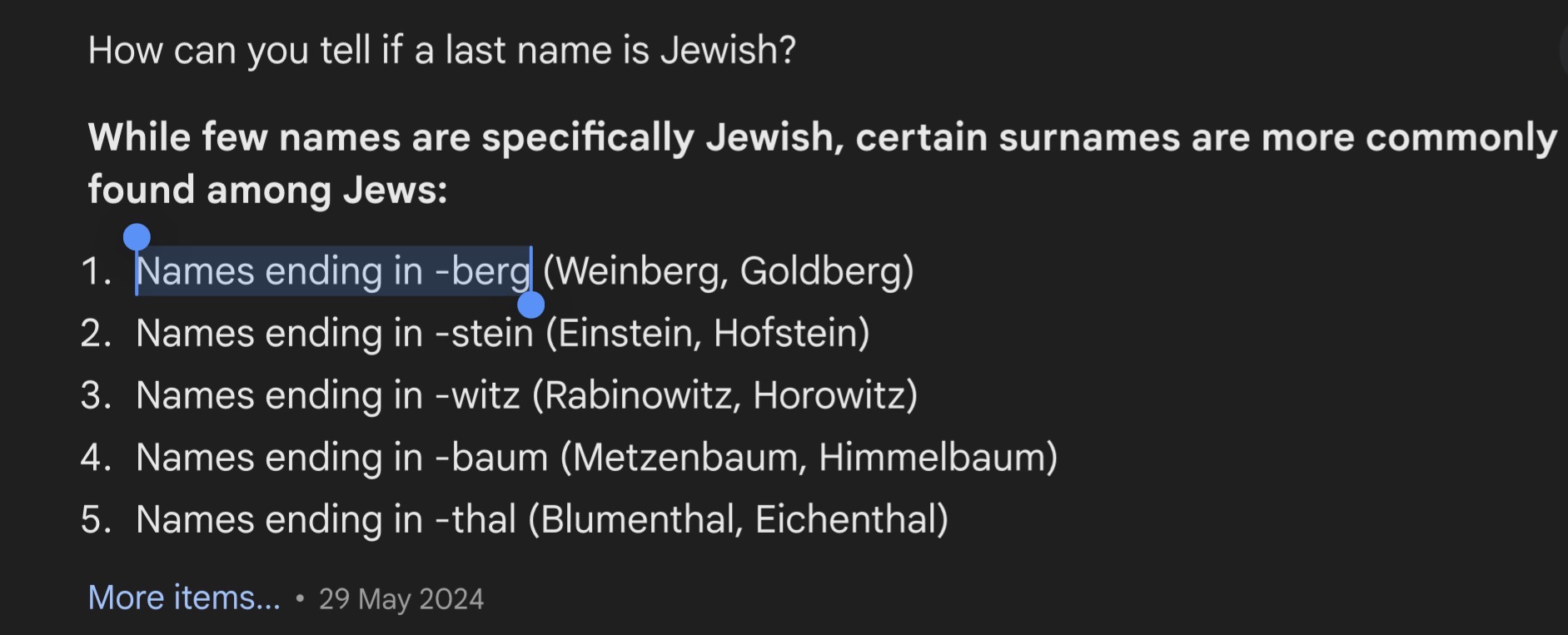
Task: Select list item 'Names ending in -witz'
Action: pyautogui.click(x=328, y=395)
